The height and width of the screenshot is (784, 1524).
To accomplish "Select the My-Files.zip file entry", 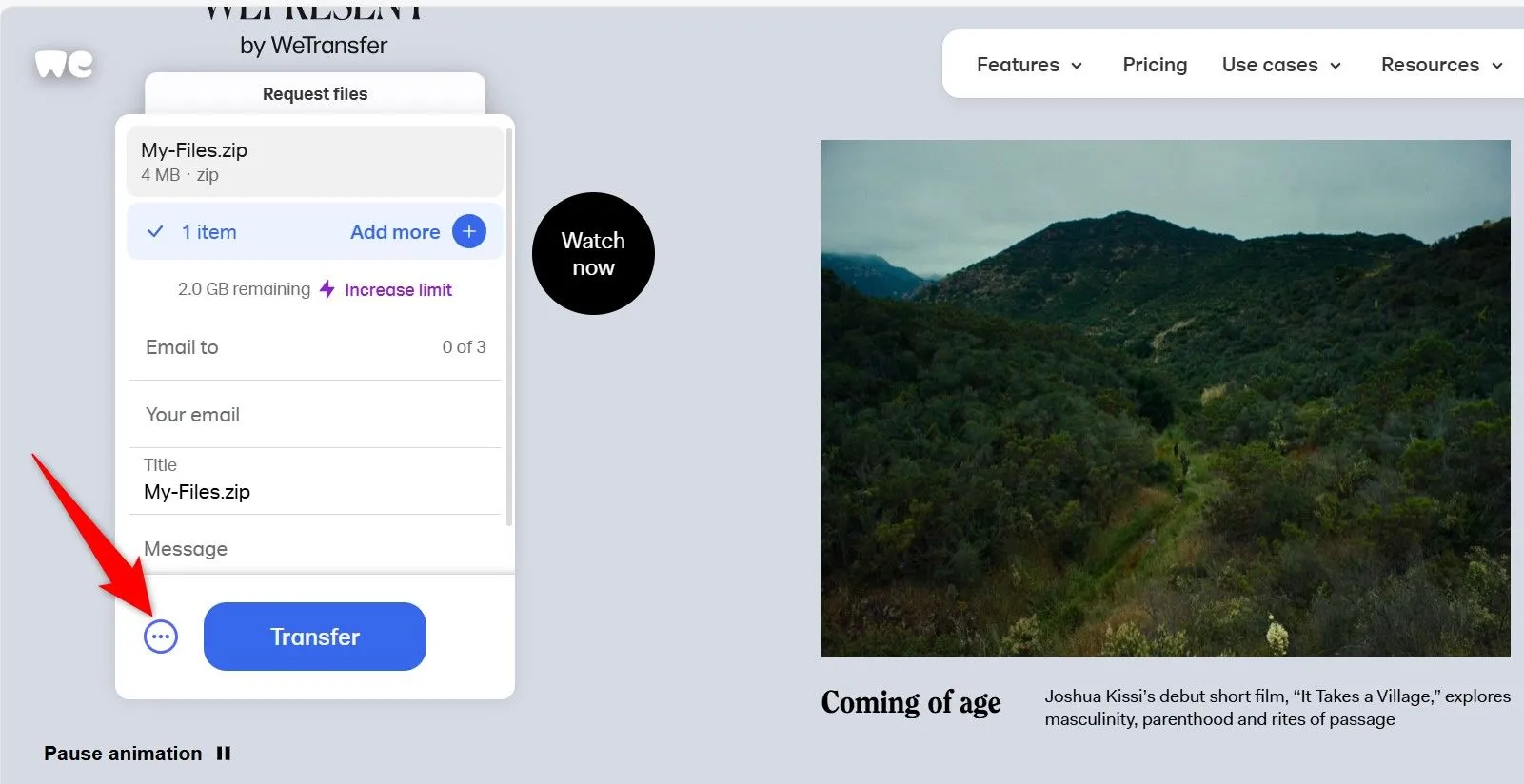I will [315, 161].
